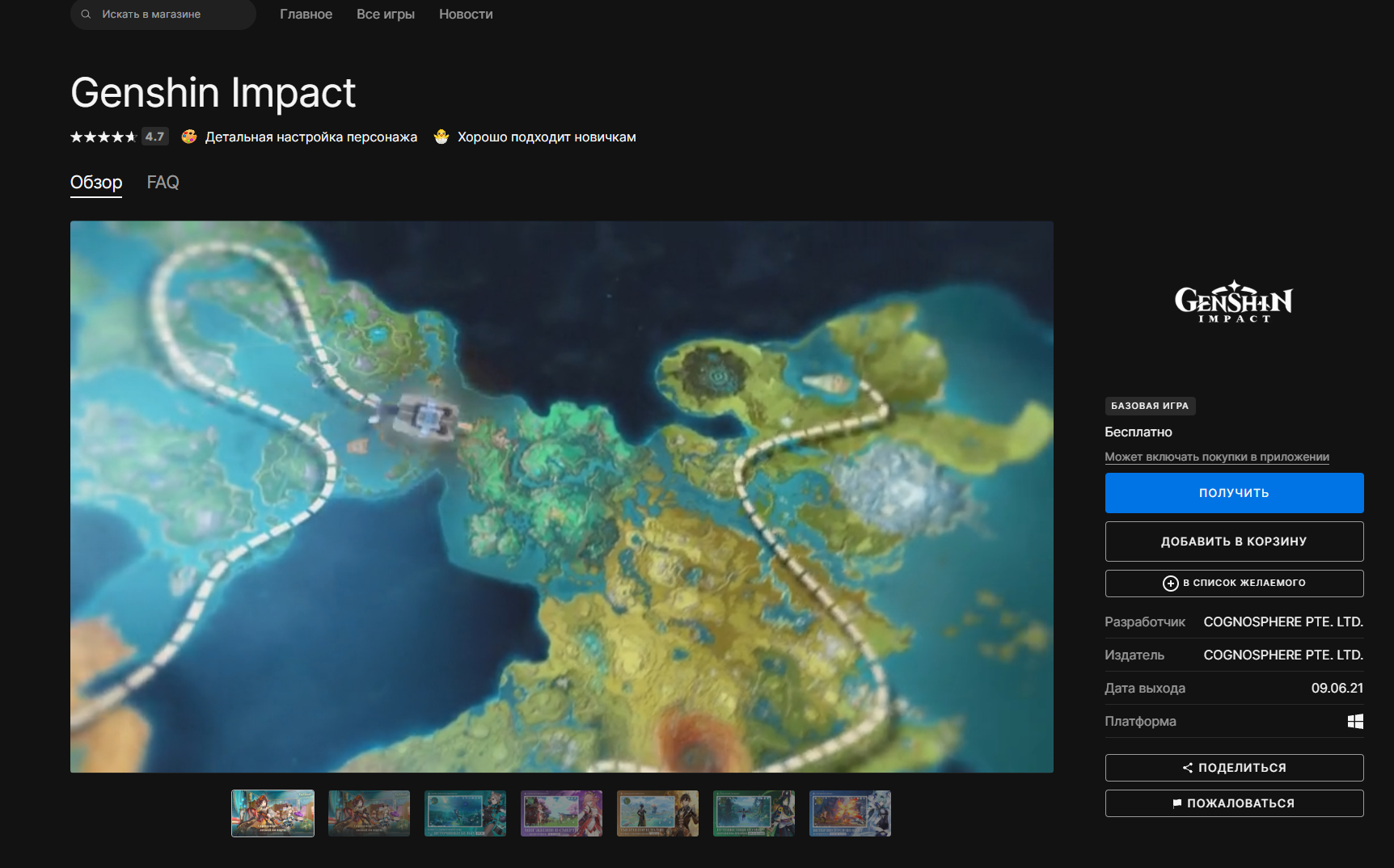Select the third media thumbnail
Image resolution: width=1394 pixels, height=868 pixels.
pyautogui.click(x=466, y=813)
